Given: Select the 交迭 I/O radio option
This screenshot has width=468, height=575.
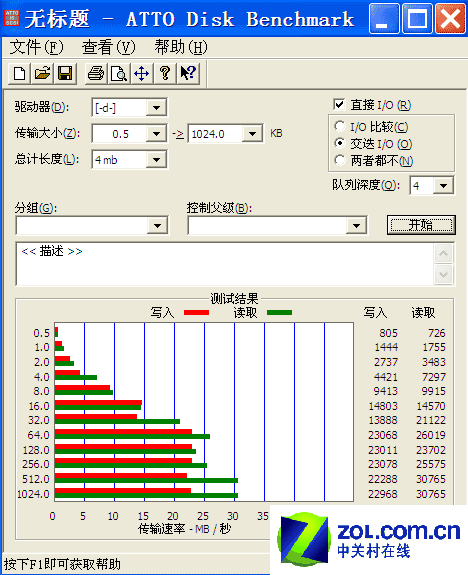Looking at the screenshot, I should [340, 143].
